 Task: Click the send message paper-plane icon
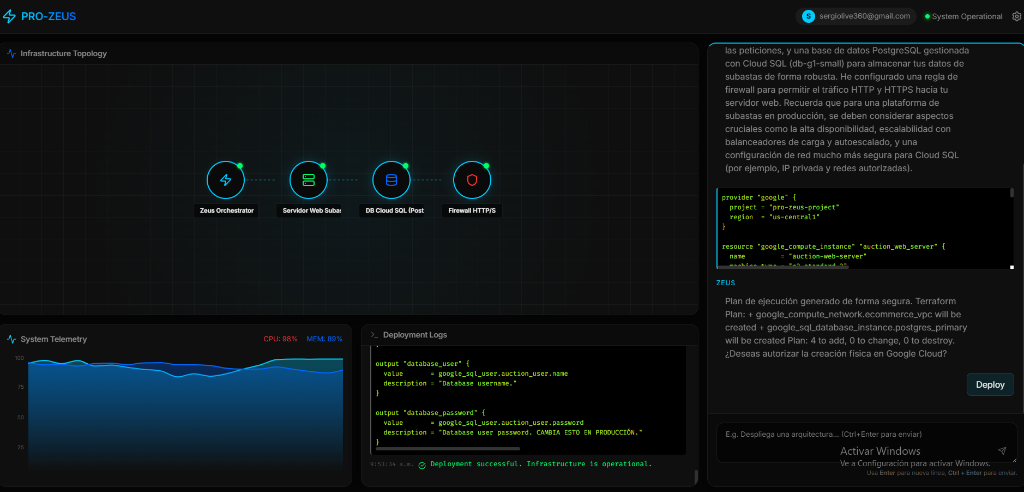(x=1002, y=450)
